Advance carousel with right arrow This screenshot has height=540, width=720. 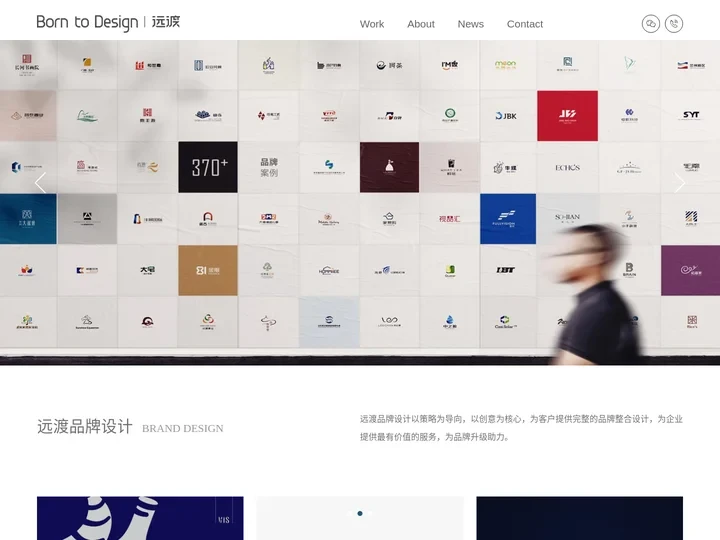(680, 183)
